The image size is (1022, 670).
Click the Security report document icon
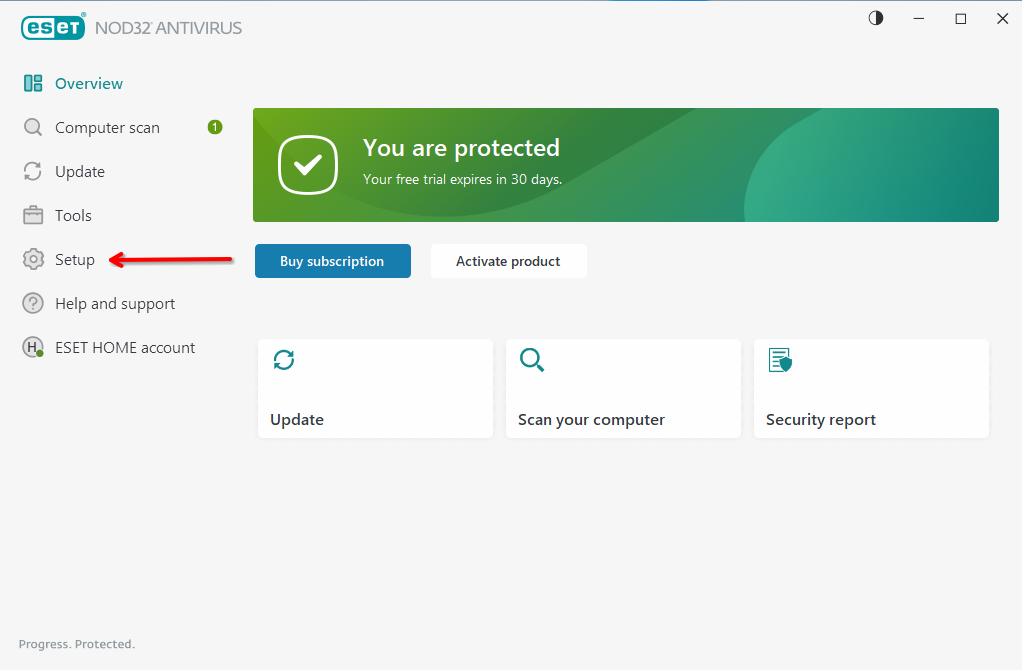780,360
